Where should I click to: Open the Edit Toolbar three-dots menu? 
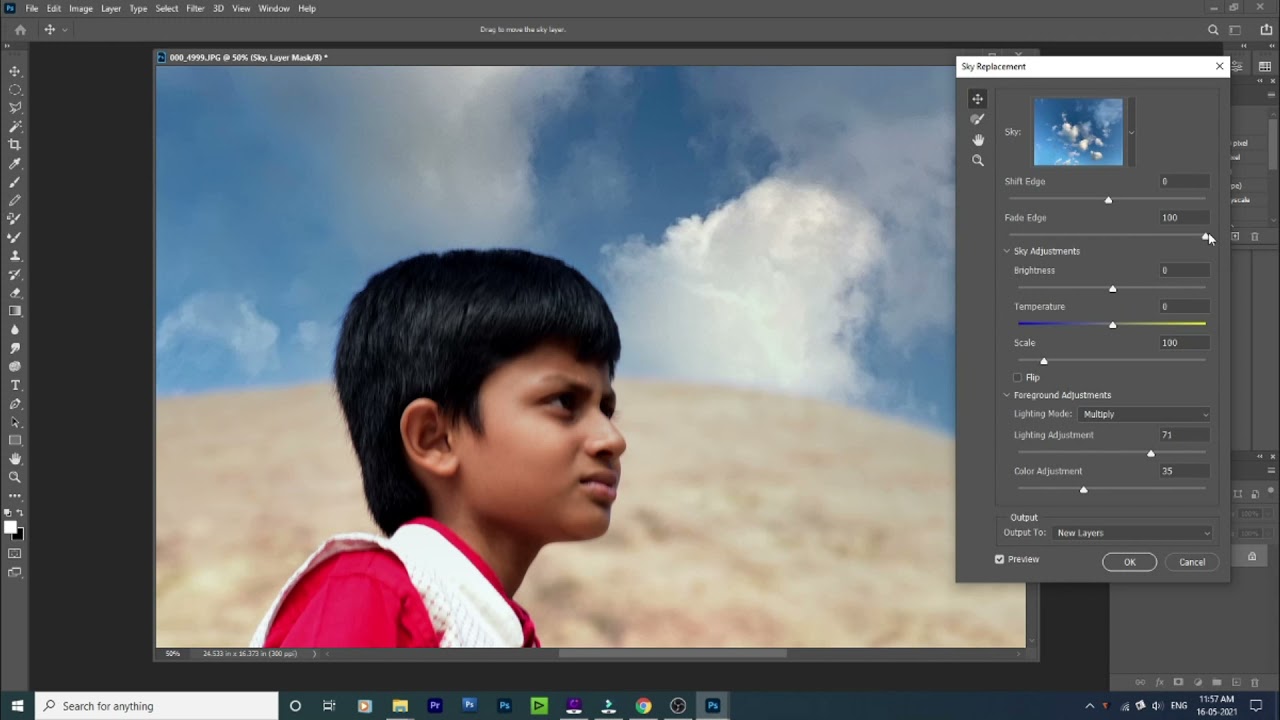(15, 496)
